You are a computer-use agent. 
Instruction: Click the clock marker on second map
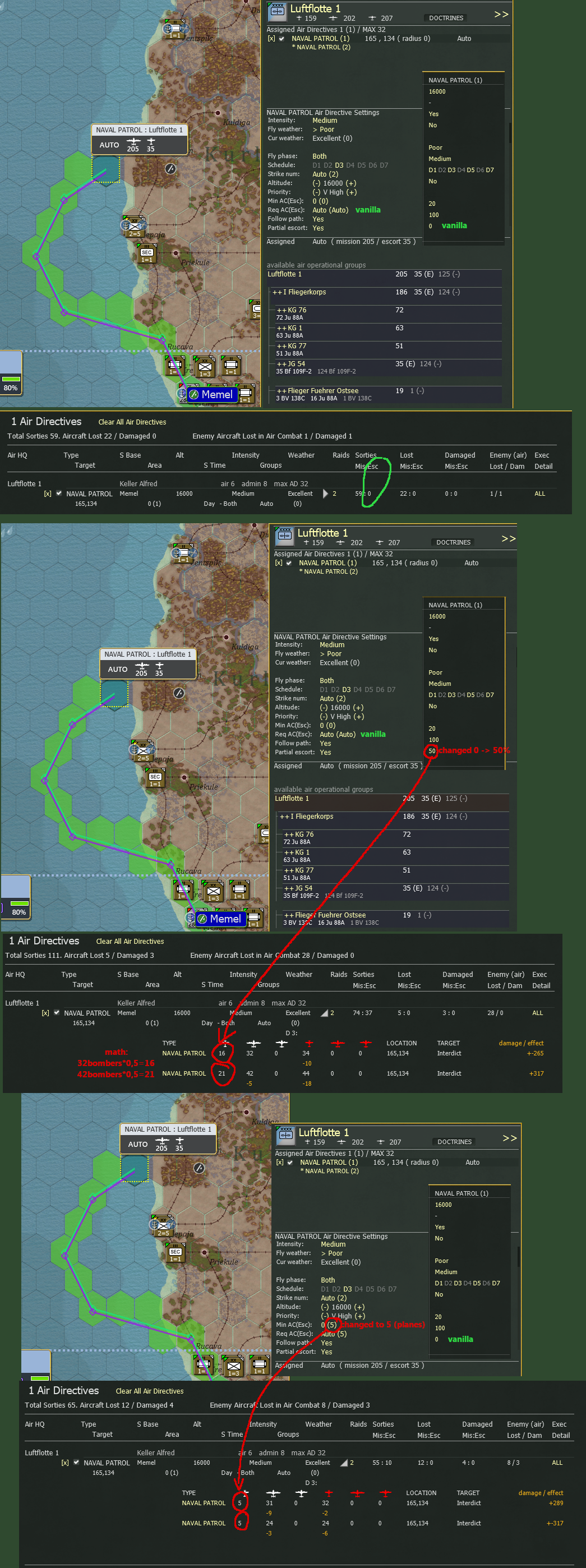click(x=179, y=693)
